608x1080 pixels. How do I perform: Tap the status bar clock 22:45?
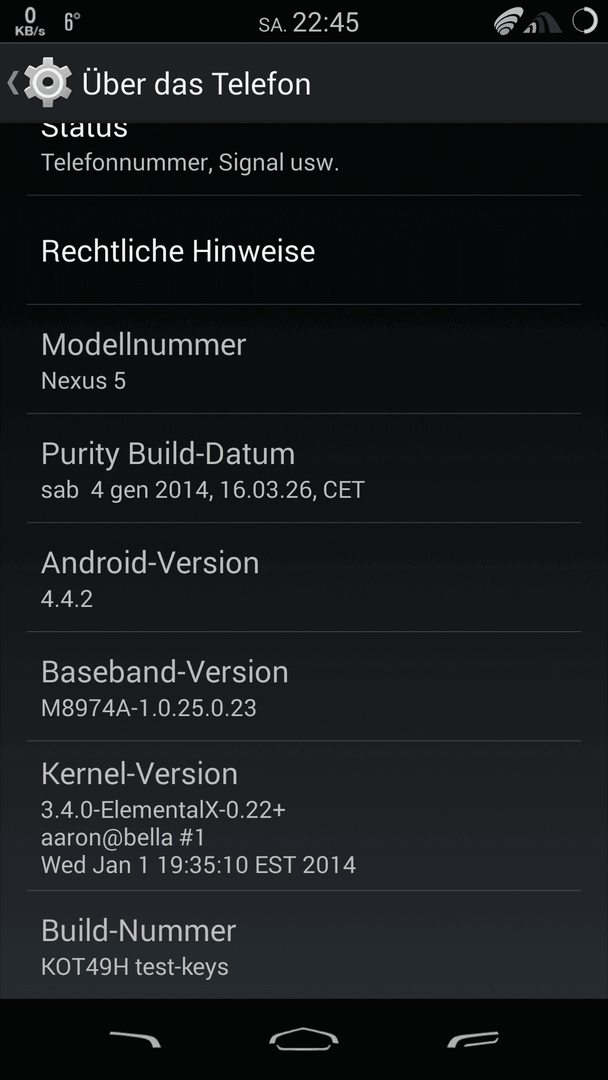tap(326, 22)
